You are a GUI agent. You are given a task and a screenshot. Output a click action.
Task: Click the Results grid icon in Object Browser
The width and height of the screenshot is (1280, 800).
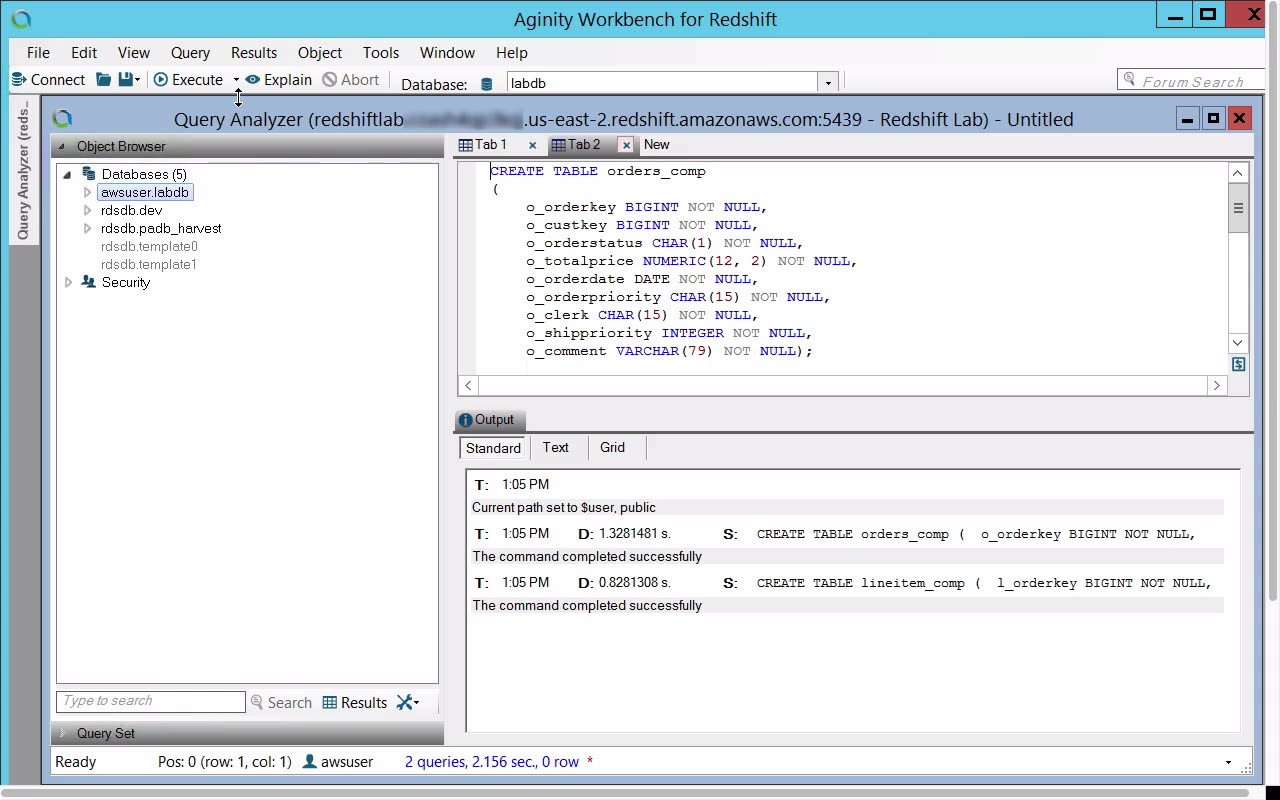(x=330, y=703)
